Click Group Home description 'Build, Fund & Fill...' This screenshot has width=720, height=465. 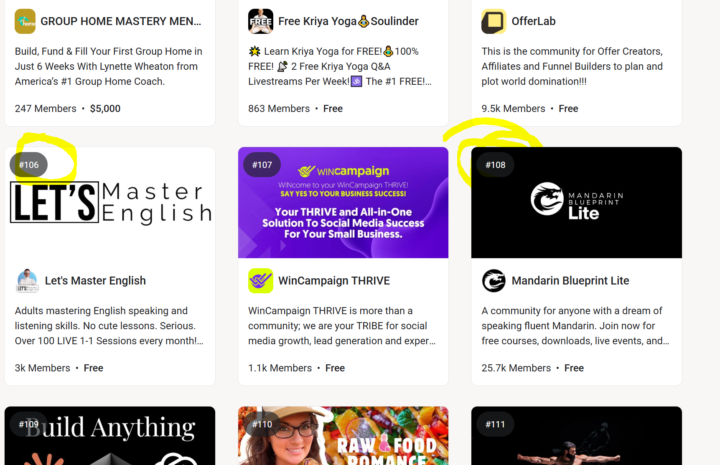coord(109,67)
